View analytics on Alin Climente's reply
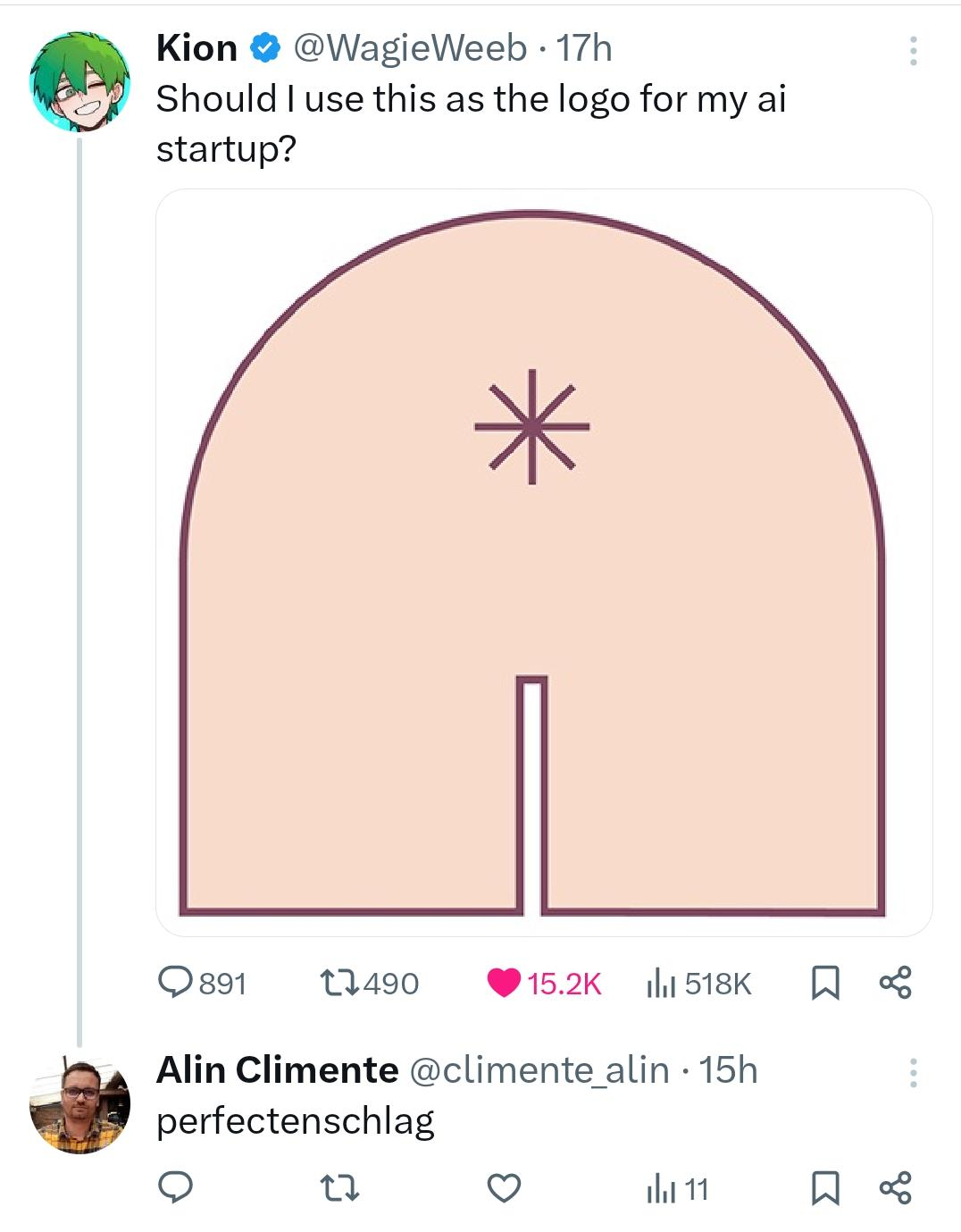 point(660,1188)
